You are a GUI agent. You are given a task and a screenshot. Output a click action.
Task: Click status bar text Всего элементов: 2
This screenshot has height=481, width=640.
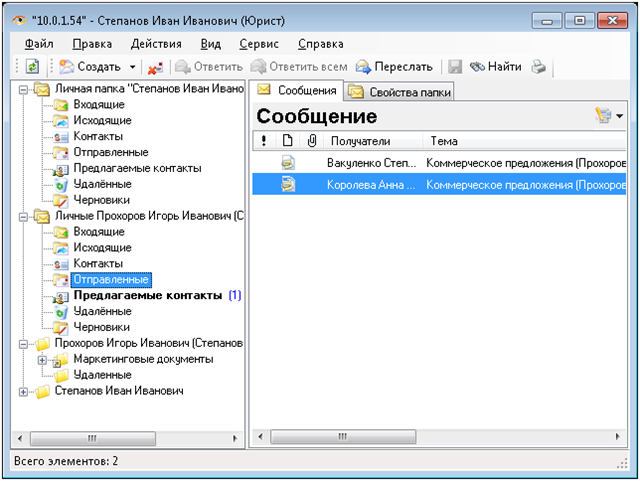click(66, 461)
